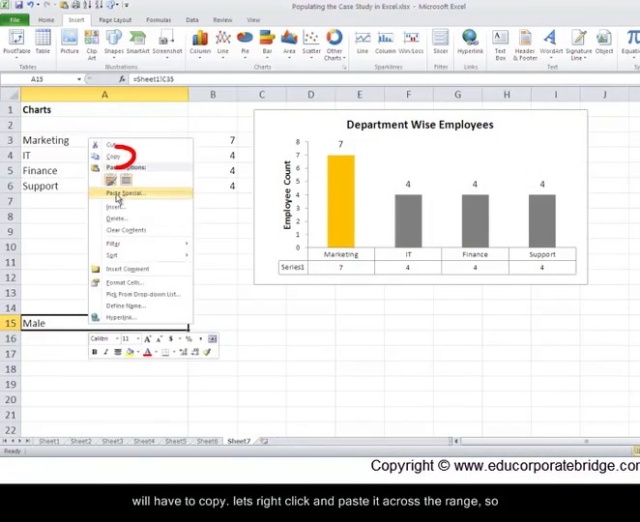Open the mini toolbar font size dropdown
The height and width of the screenshot is (522, 640).
click(138, 339)
